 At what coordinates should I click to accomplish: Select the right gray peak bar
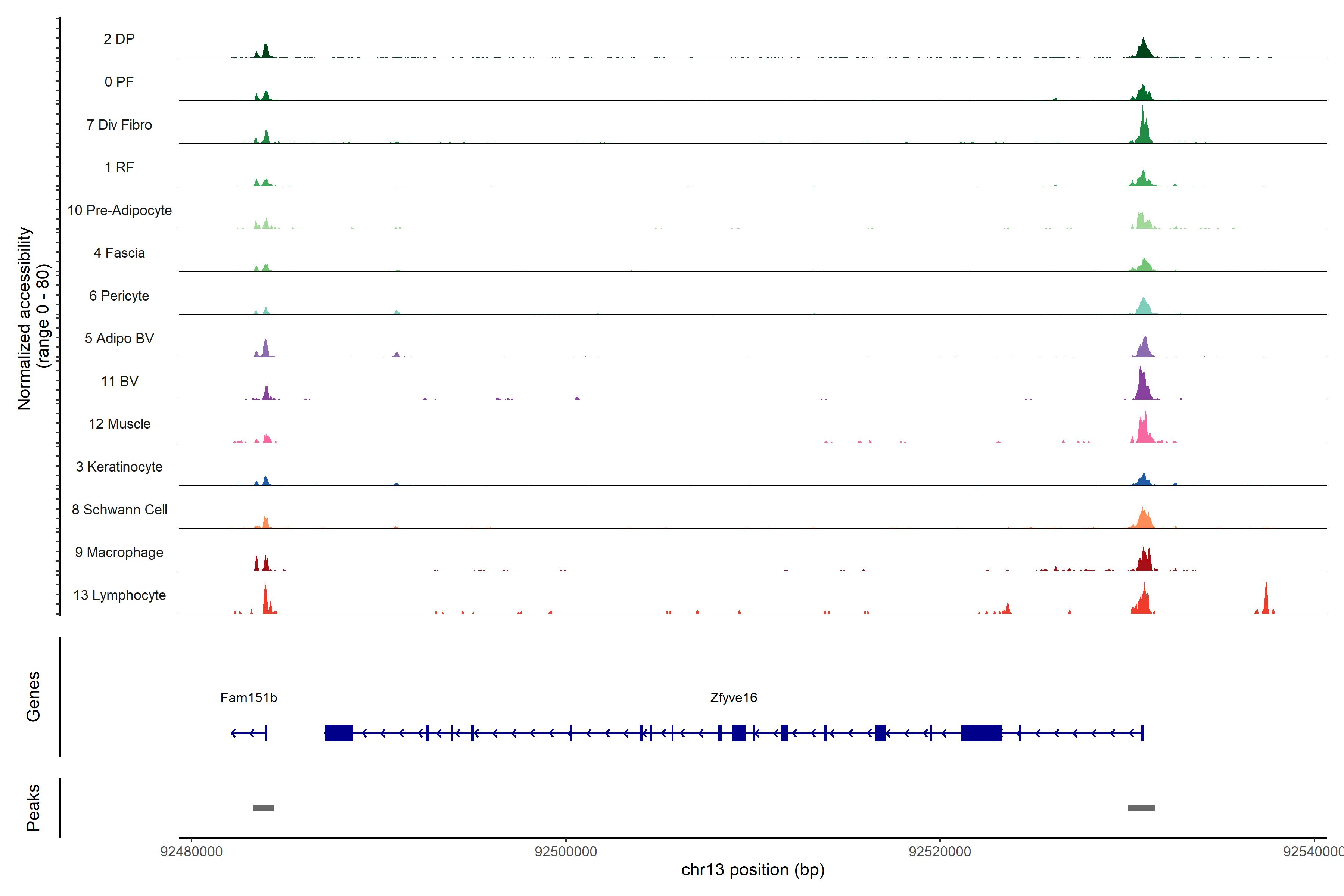1141,808
